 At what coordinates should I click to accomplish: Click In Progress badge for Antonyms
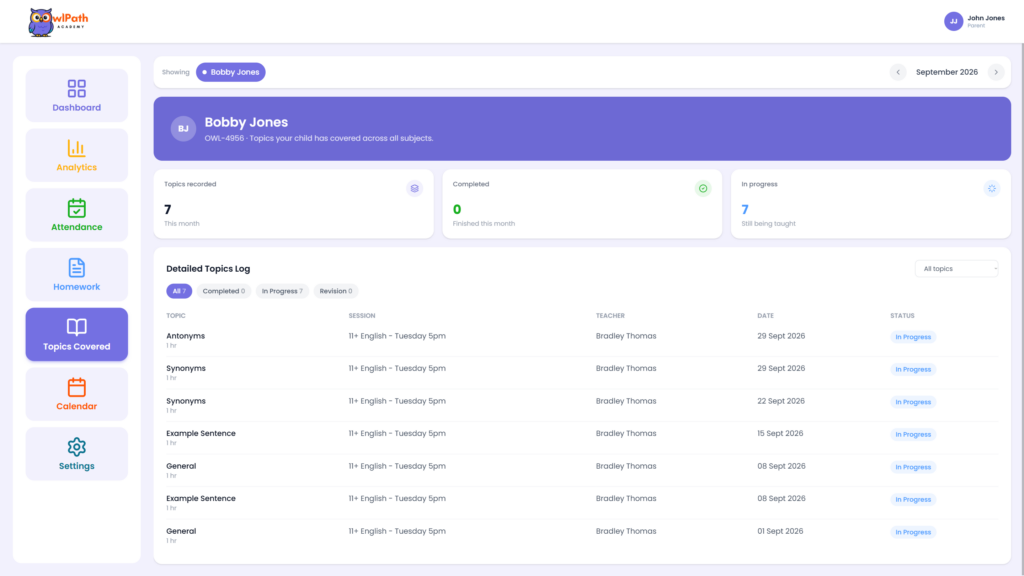[913, 337]
